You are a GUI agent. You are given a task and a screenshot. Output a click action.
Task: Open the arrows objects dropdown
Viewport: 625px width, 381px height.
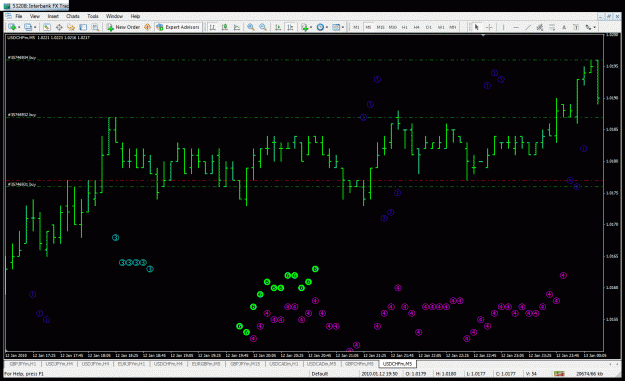pos(590,27)
